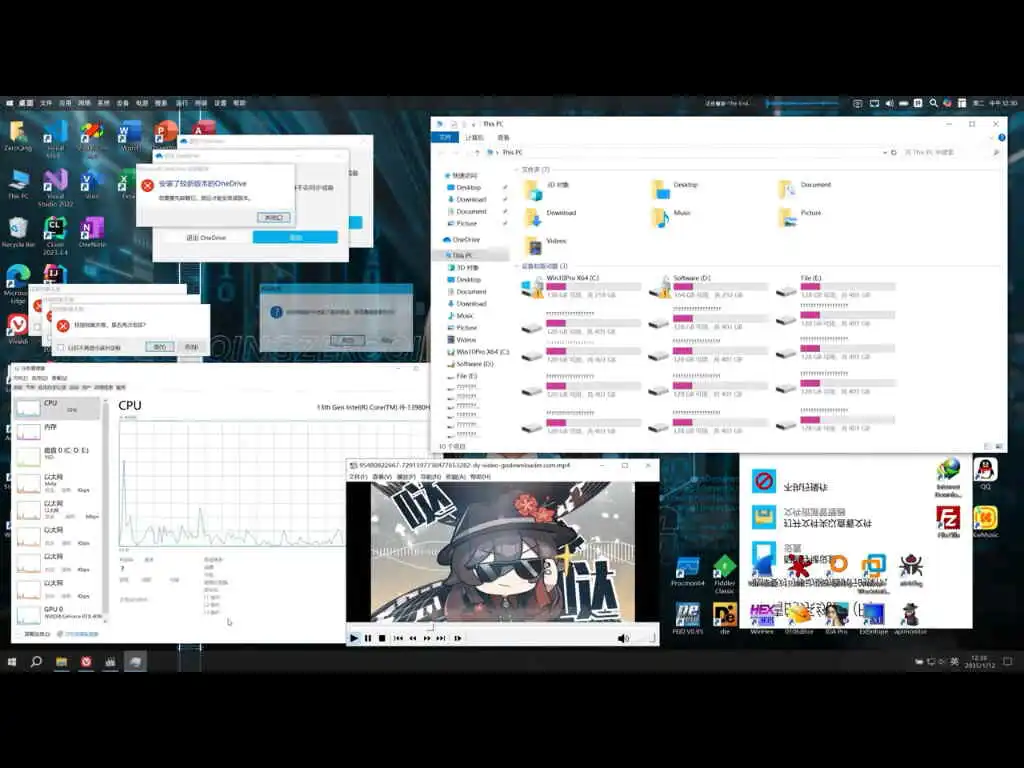Open the ZeroJing folder on desktop

(18, 136)
